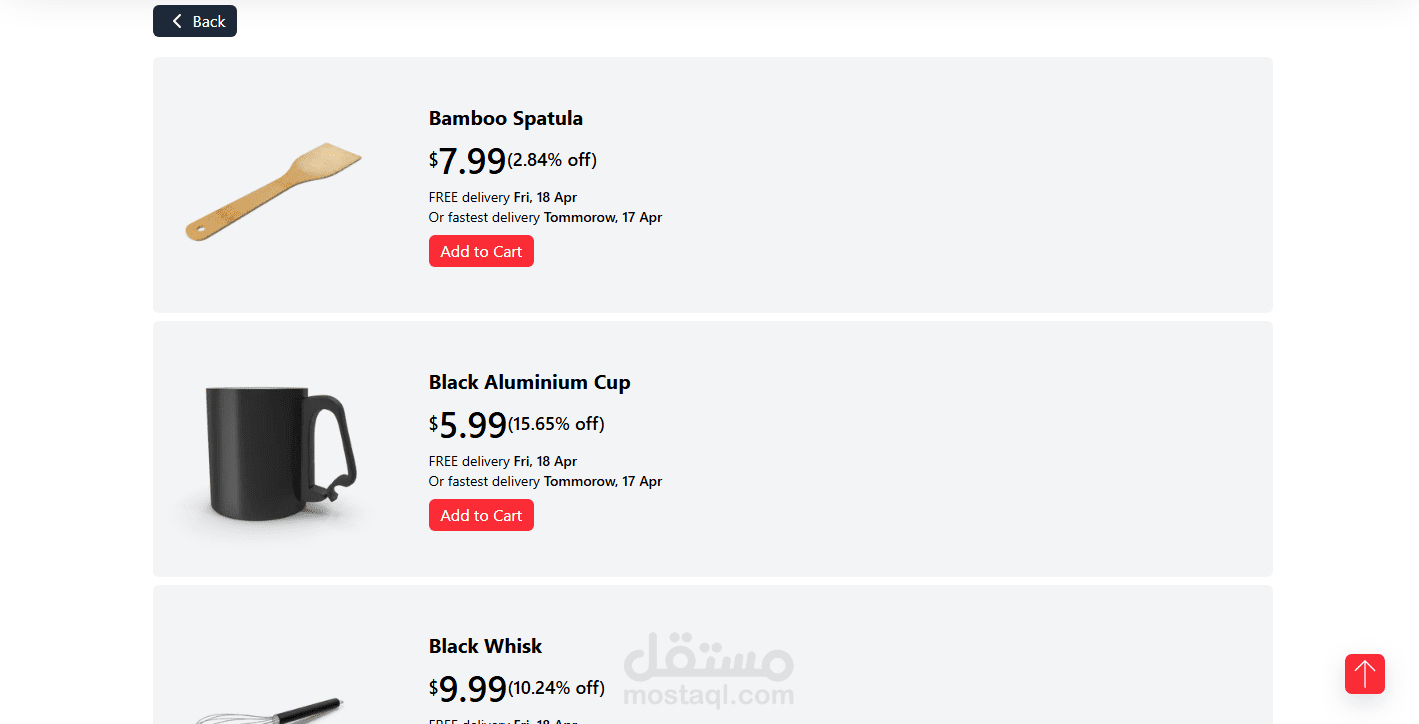The width and height of the screenshot is (1419, 724).
Task: Click the $9.99 price of Black Whisk
Action: point(468,689)
